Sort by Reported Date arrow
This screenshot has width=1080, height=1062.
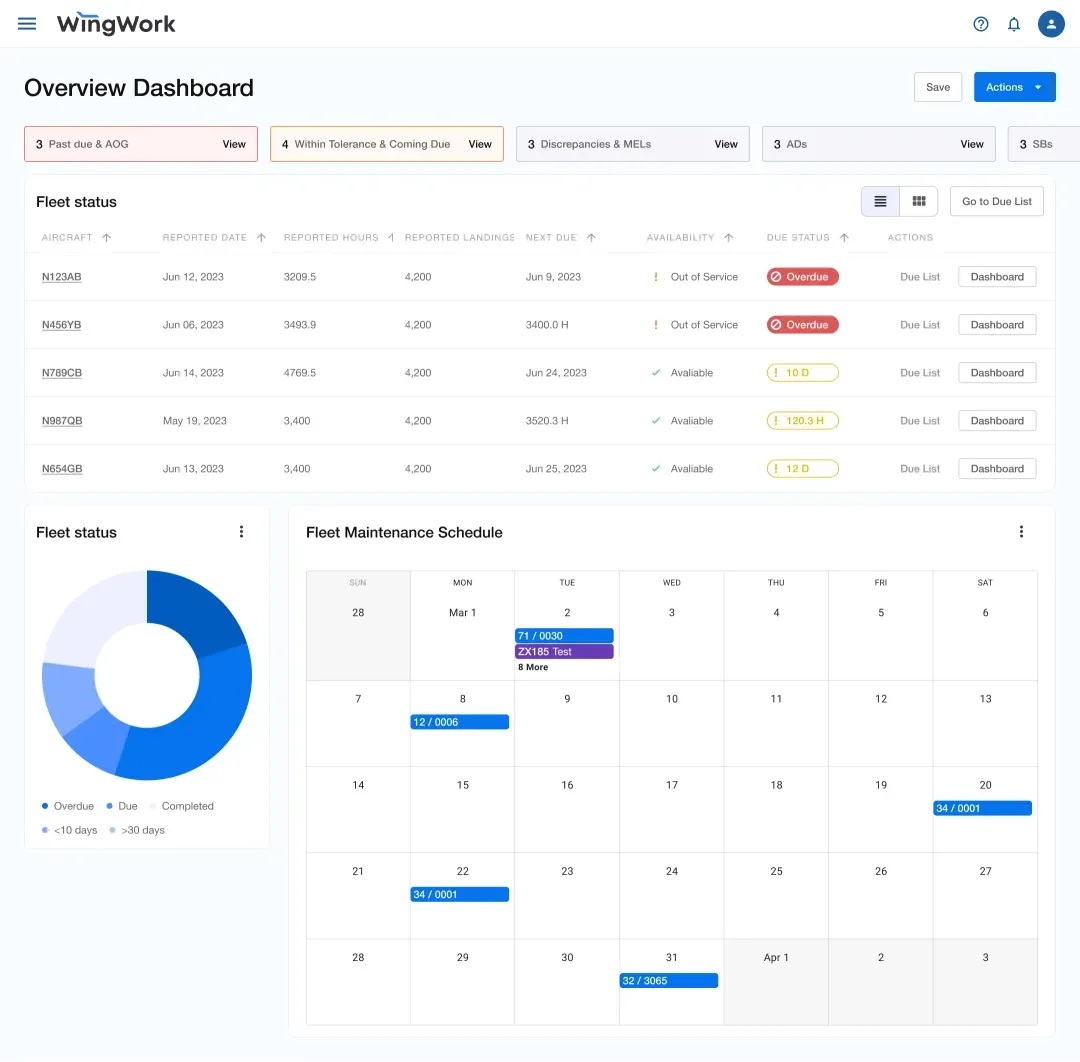261,238
